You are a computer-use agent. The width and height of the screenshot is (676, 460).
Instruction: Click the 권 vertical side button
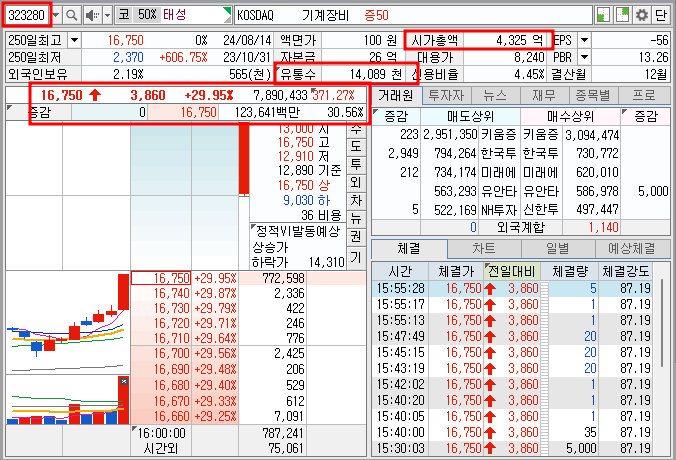pyautogui.click(x=356, y=237)
